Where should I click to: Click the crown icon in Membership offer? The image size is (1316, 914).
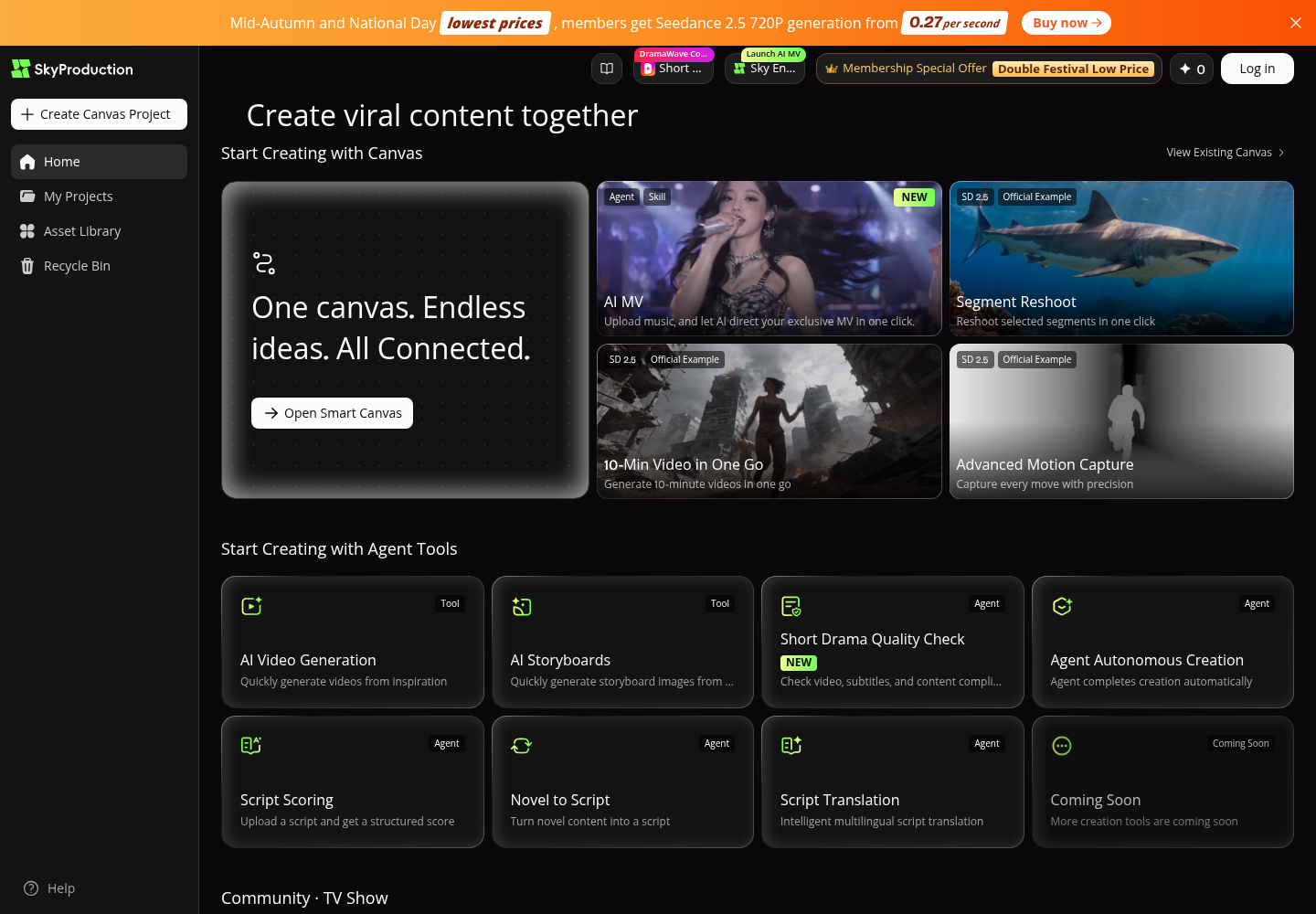(x=832, y=69)
